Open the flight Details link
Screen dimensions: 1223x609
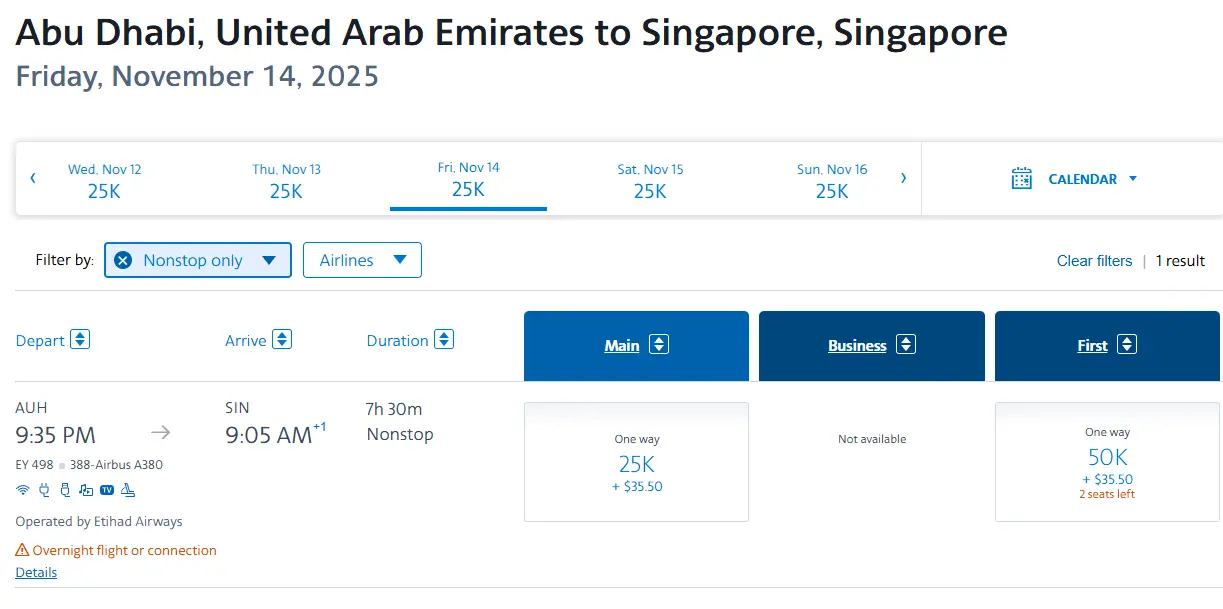point(36,573)
